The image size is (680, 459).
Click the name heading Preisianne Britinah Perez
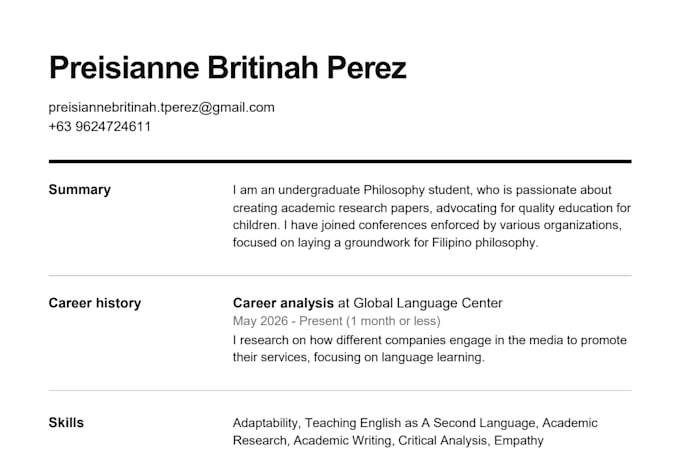click(x=228, y=68)
